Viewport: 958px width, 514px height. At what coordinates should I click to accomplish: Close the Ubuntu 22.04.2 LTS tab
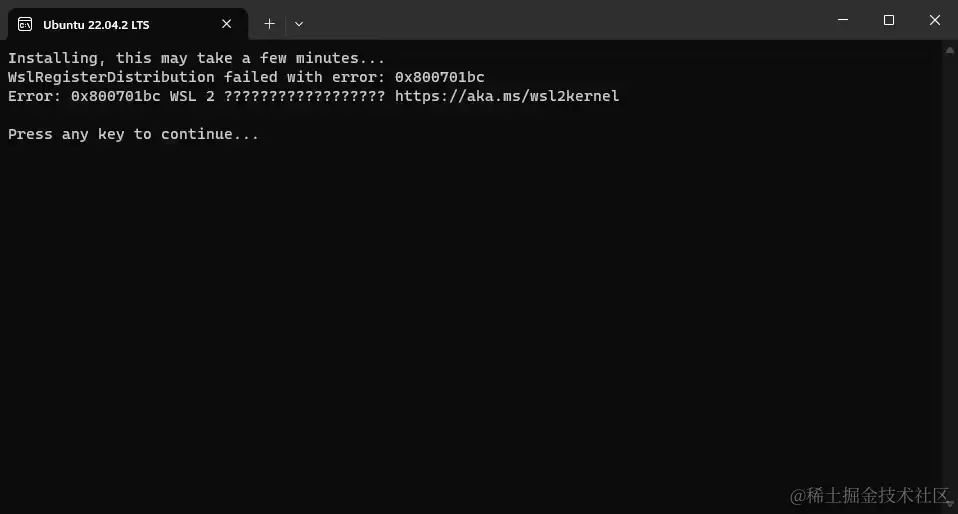(x=227, y=24)
